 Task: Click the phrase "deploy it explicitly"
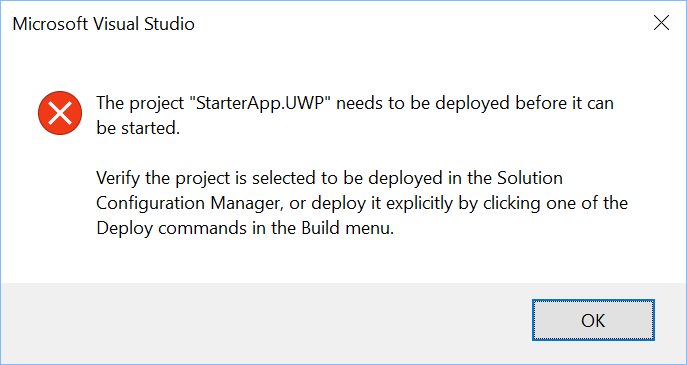(378, 205)
